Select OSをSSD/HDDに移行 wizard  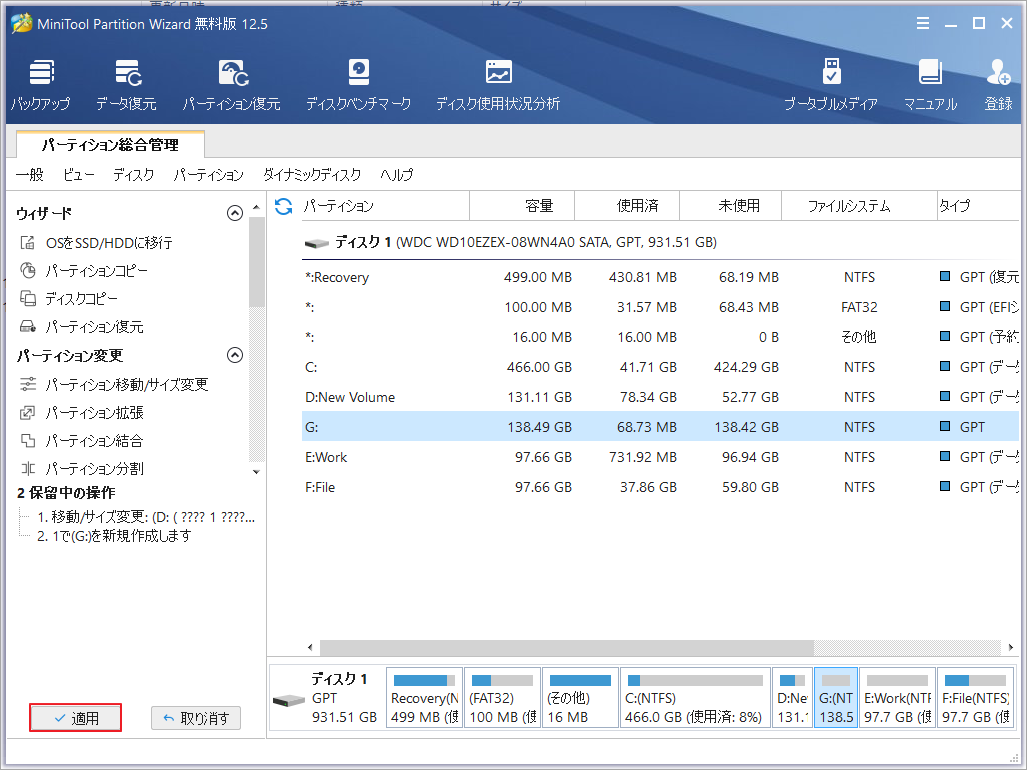pyautogui.click(x=108, y=243)
